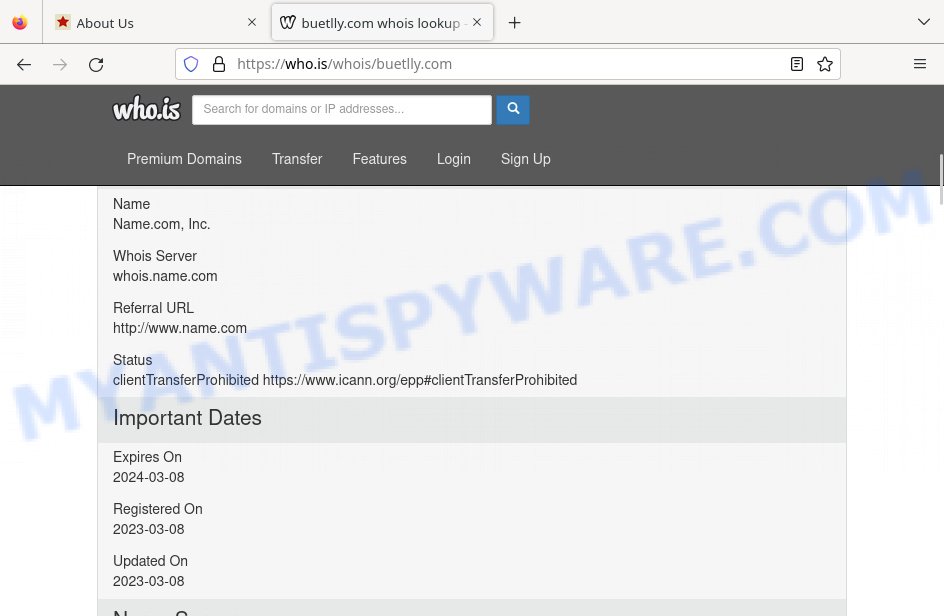Open Features menu item

pyautogui.click(x=379, y=159)
